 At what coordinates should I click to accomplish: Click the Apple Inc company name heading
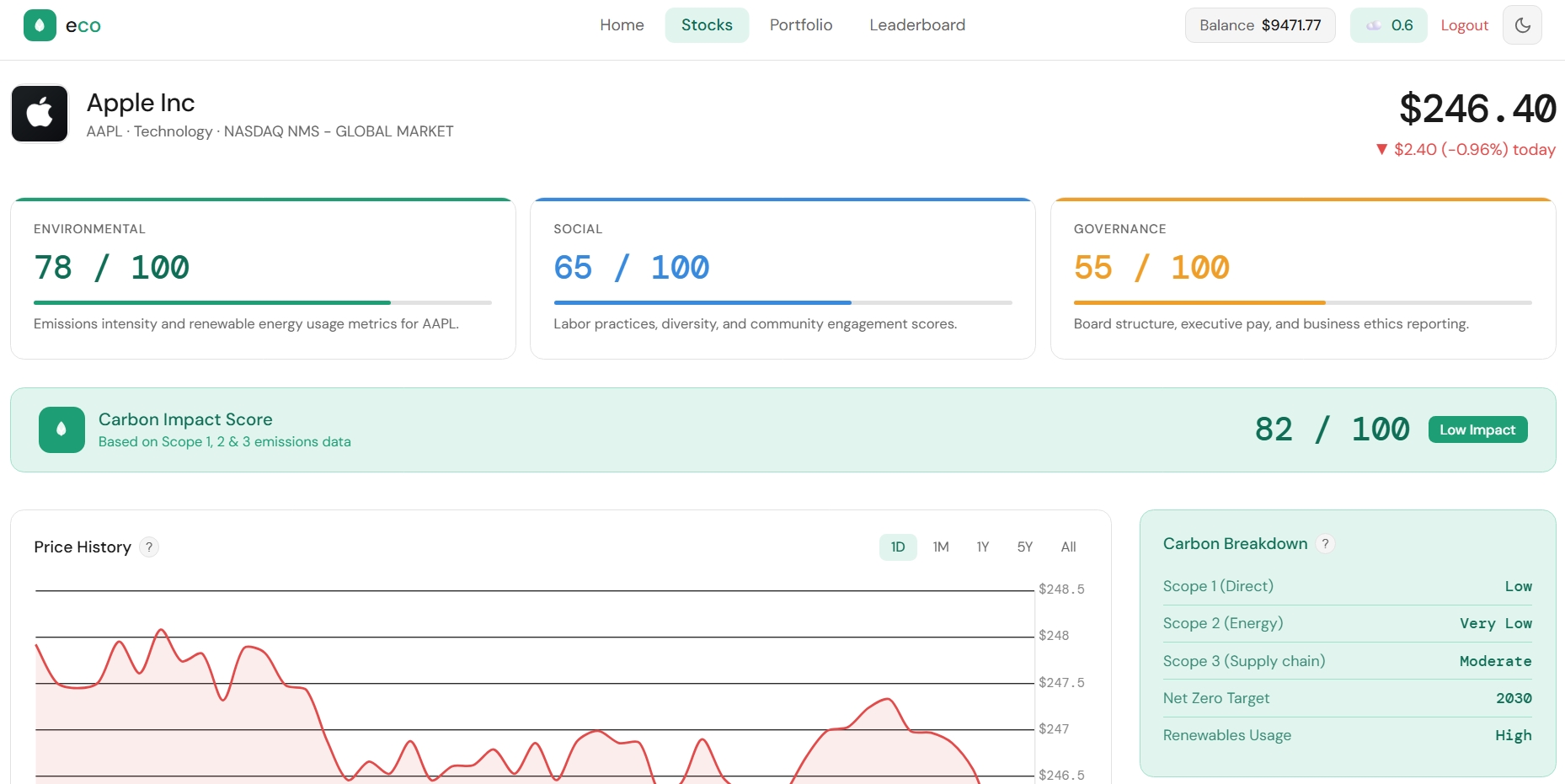click(x=141, y=103)
